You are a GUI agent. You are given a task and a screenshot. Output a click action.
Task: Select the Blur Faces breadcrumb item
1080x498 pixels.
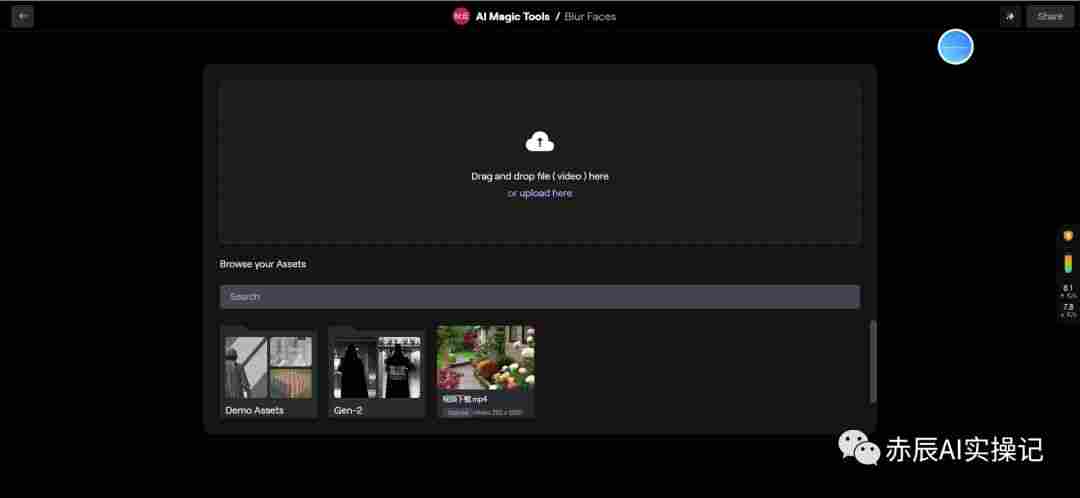pyautogui.click(x=590, y=17)
